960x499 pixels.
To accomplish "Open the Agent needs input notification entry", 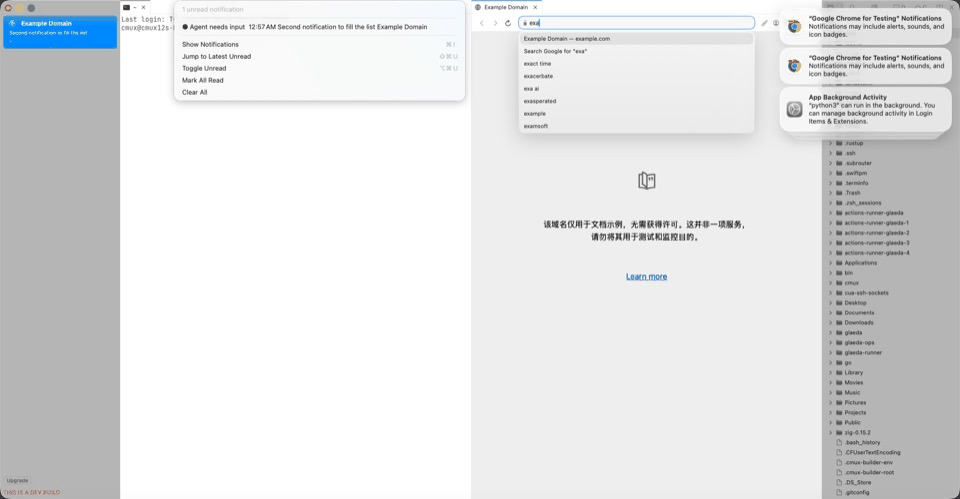I will (319, 27).
